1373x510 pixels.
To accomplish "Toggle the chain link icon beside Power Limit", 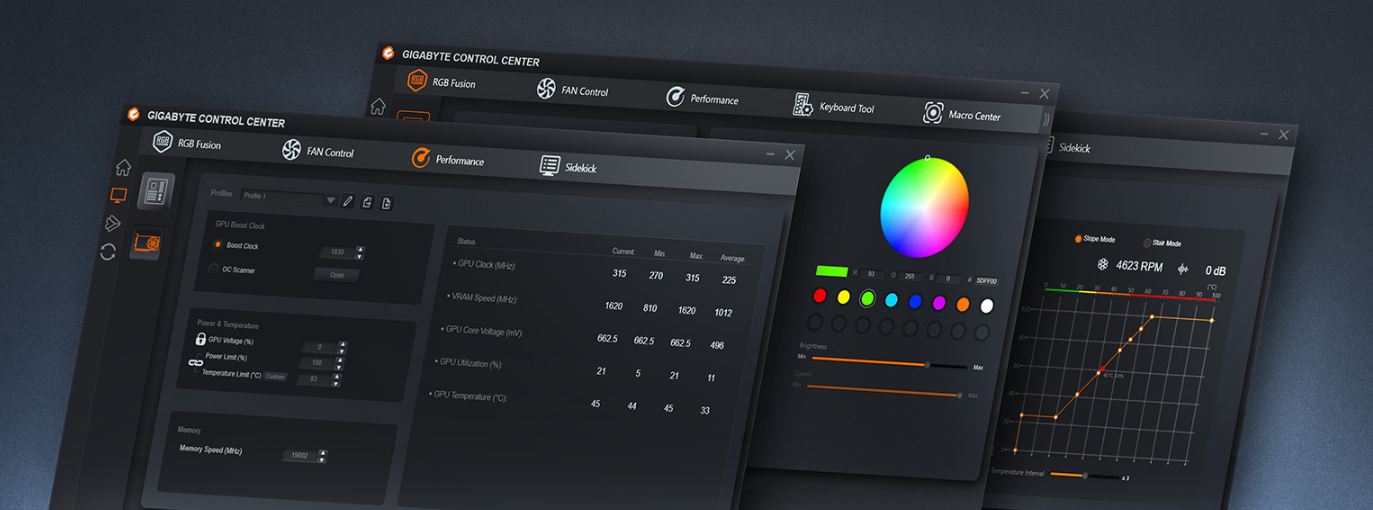I will (195, 363).
